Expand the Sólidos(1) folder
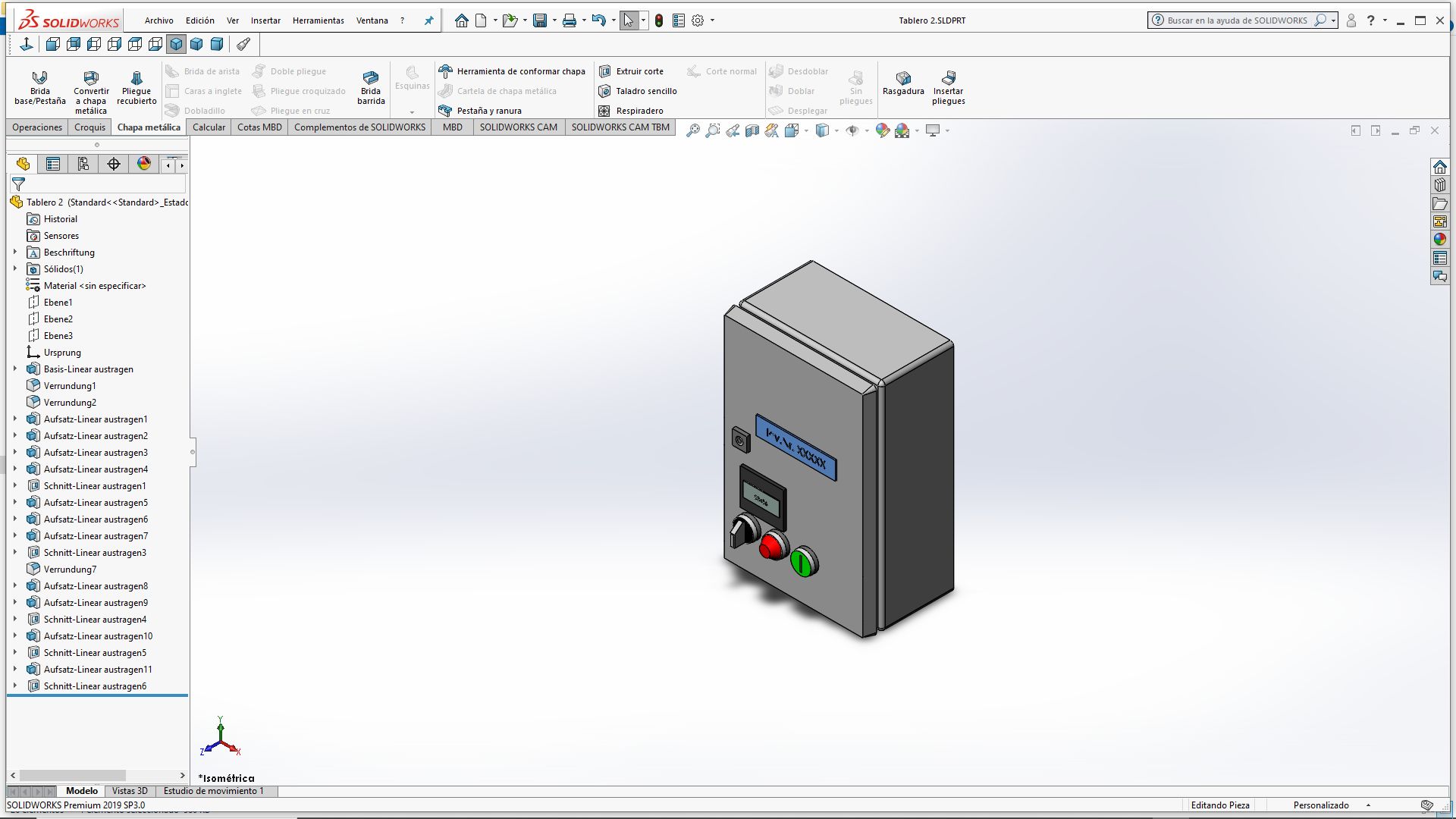This screenshot has width=1456, height=819. pyautogui.click(x=14, y=269)
